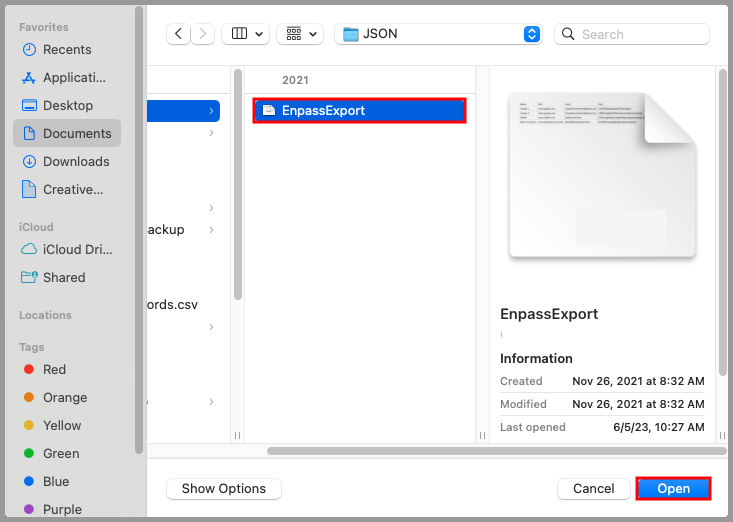The height and width of the screenshot is (522, 733).
Task: Open the column view mode selector
Action: click(x=244, y=34)
